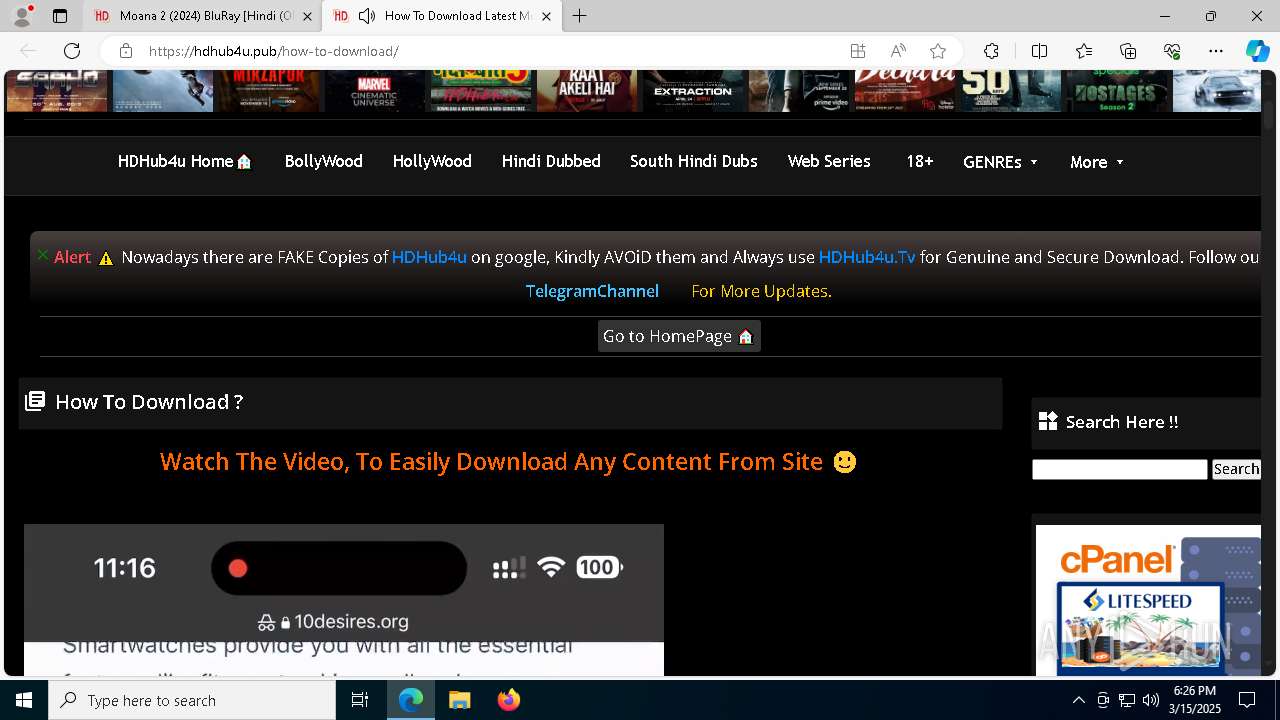This screenshot has height=720, width=1280.
Task: Turn on Read aloud in address bar
Action: (x=898, y=51)
